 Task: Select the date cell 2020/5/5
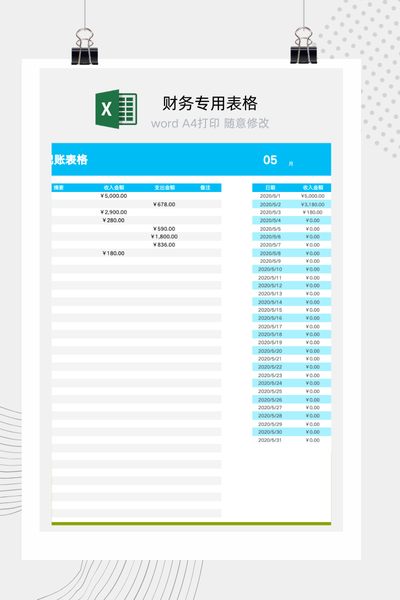[x=270, y=229]
